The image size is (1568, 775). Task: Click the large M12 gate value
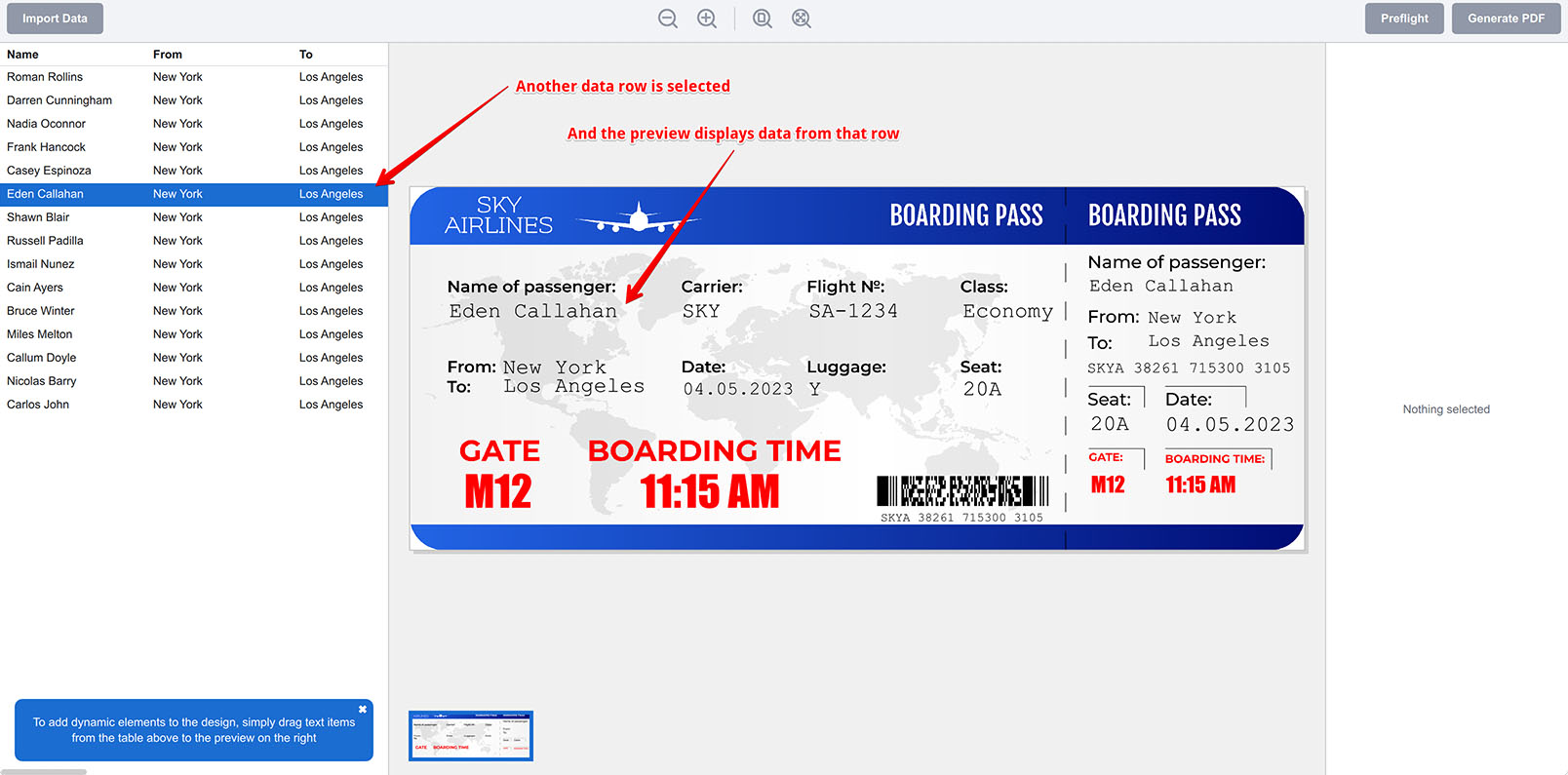click(x=498, y=491)
